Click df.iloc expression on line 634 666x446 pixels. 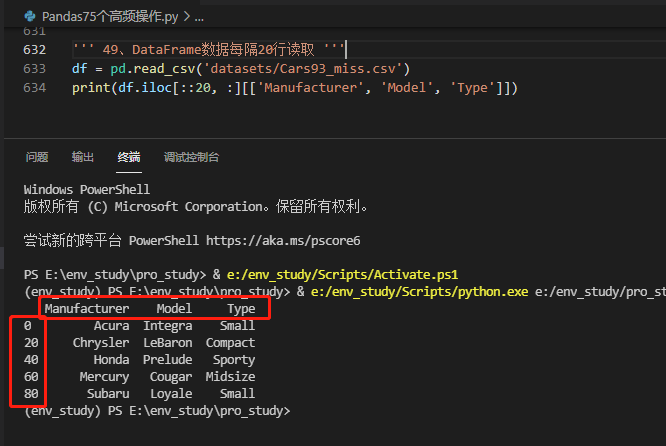coord(145,88)
